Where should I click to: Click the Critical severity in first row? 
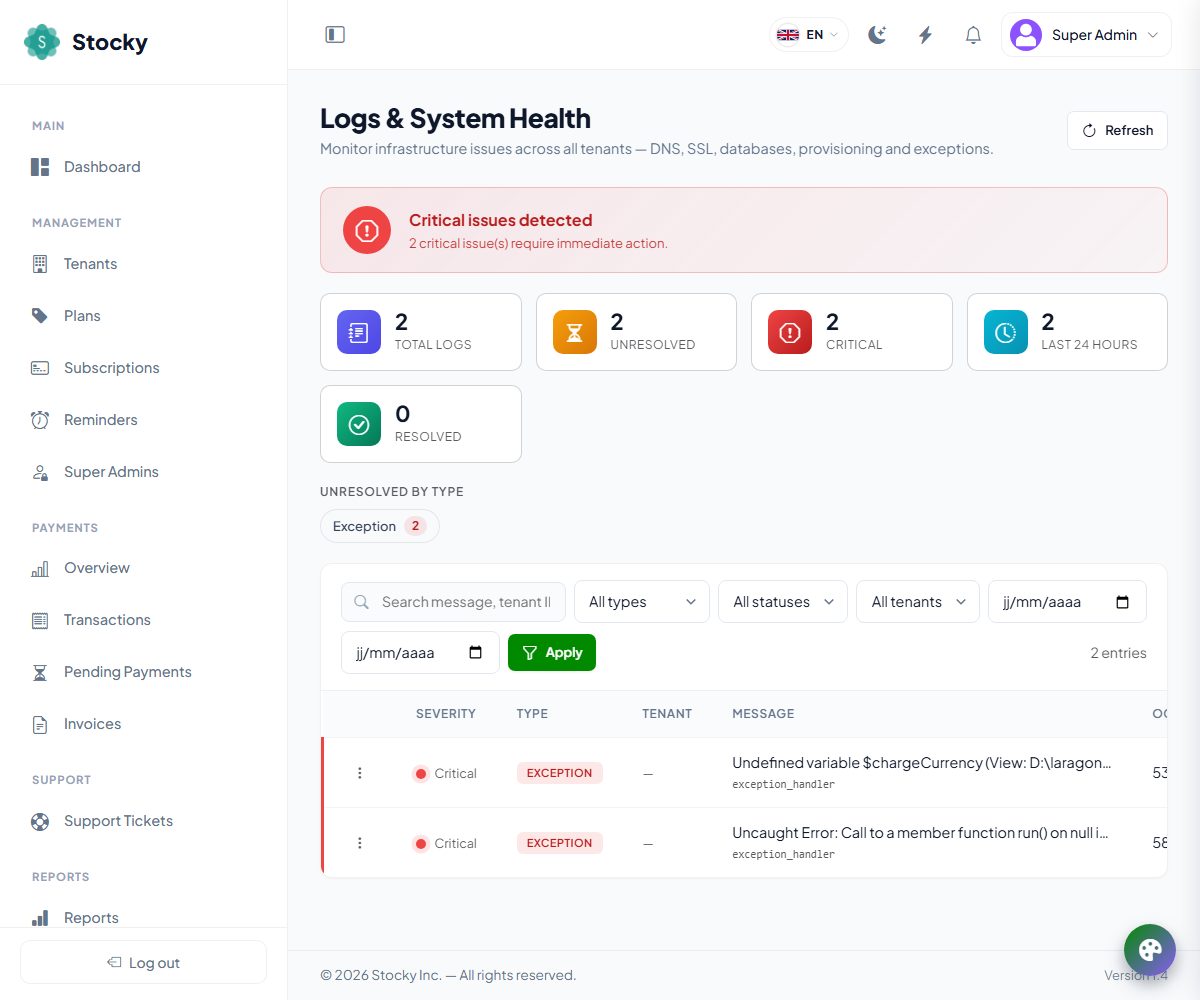point(444,773)
